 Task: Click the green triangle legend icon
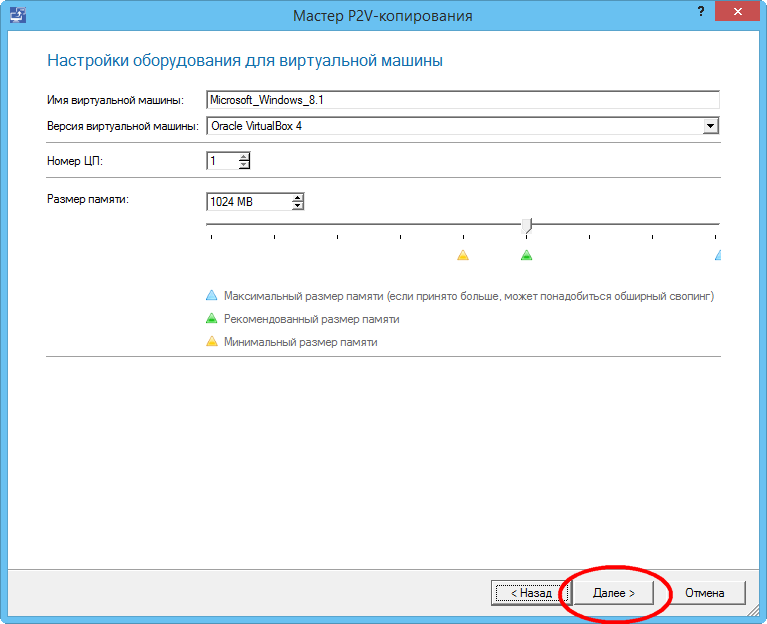[211, 318]
